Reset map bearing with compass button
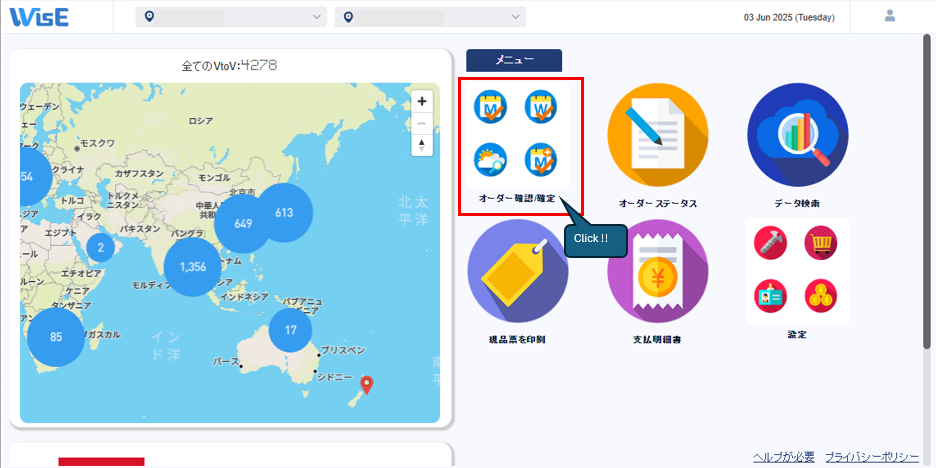The image size is (936, 468). pos(422,145)
